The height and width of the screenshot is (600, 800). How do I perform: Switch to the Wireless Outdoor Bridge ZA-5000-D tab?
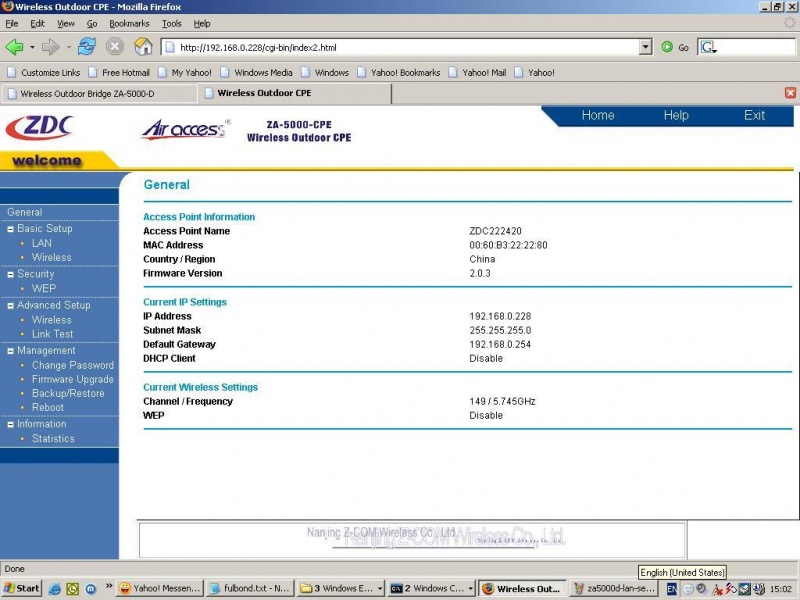[x=96, y=91]
